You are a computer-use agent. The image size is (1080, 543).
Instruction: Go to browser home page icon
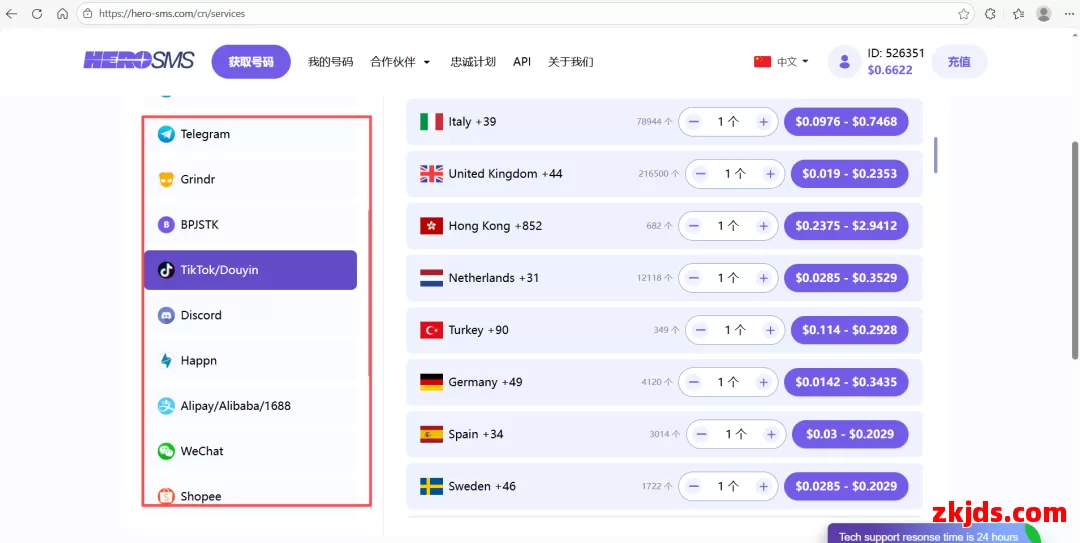point(63,14)
